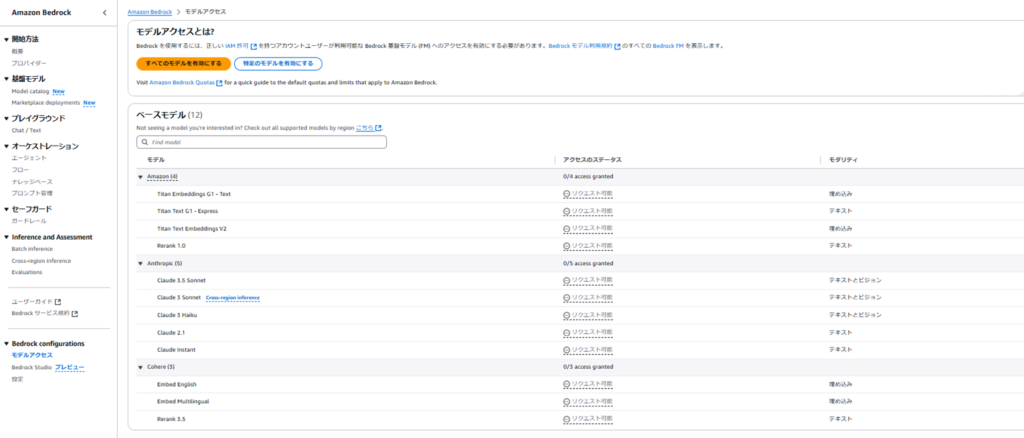1024x438 pixels.
Task: Open Bedrock Studio in sidebar
Action: tap(31, 368)
